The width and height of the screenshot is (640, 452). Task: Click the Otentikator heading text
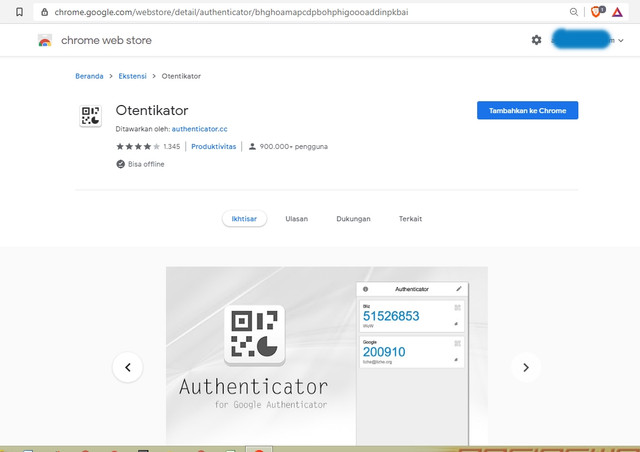point(152,110)
